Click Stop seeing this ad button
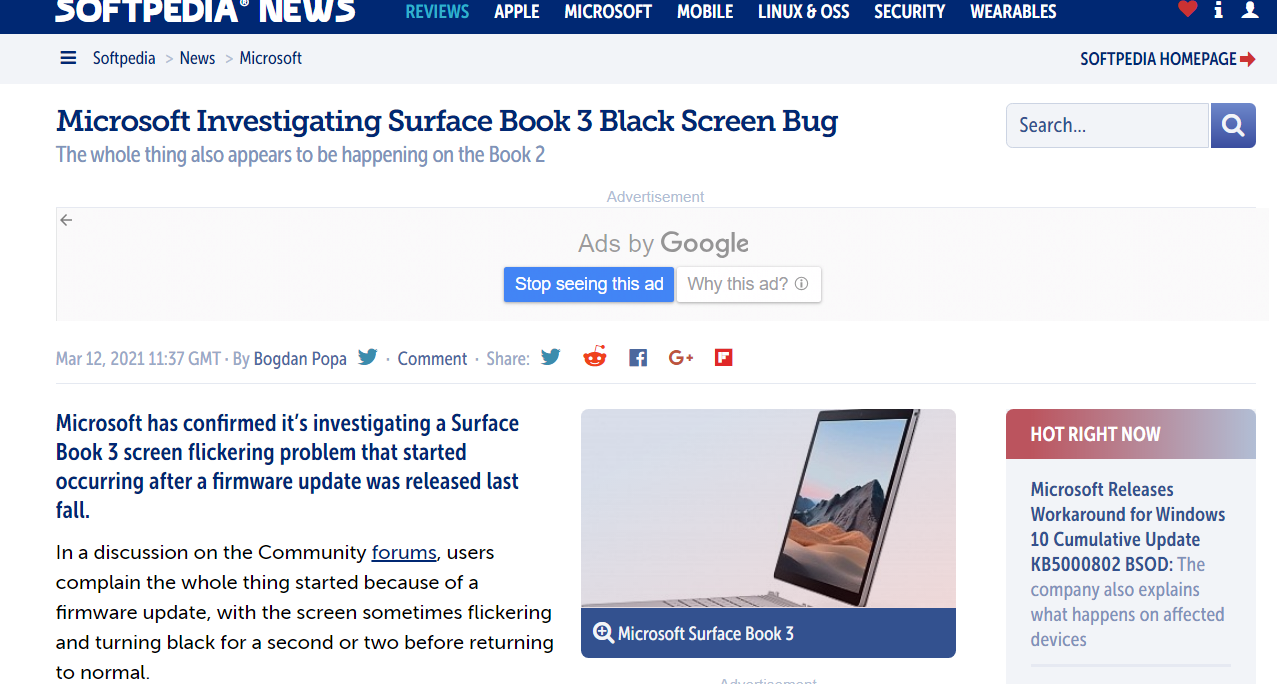 (589, 284)
